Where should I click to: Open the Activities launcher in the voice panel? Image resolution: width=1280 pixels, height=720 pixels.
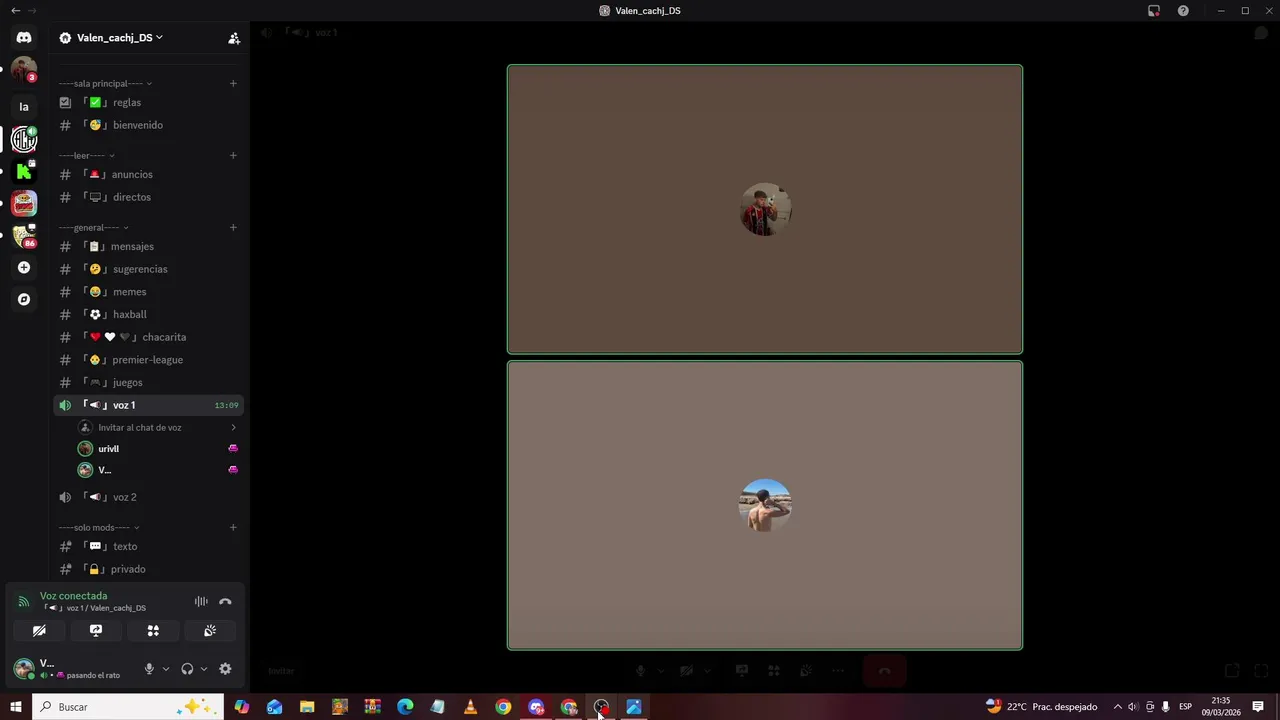coord(153,631)
